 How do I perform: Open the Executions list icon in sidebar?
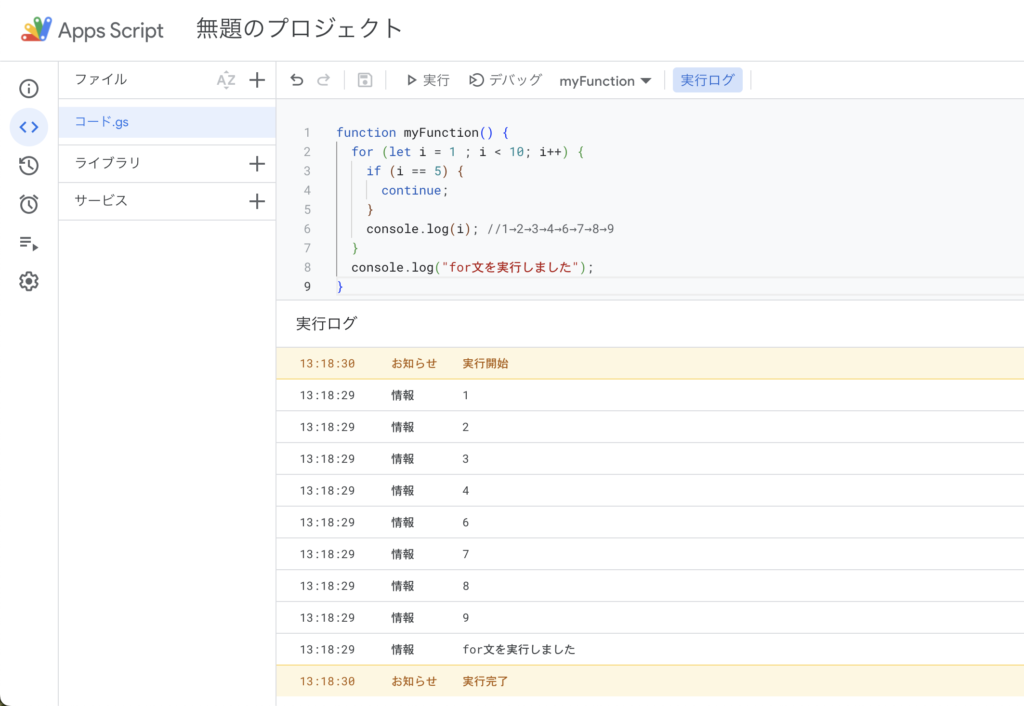click(29, 243)
